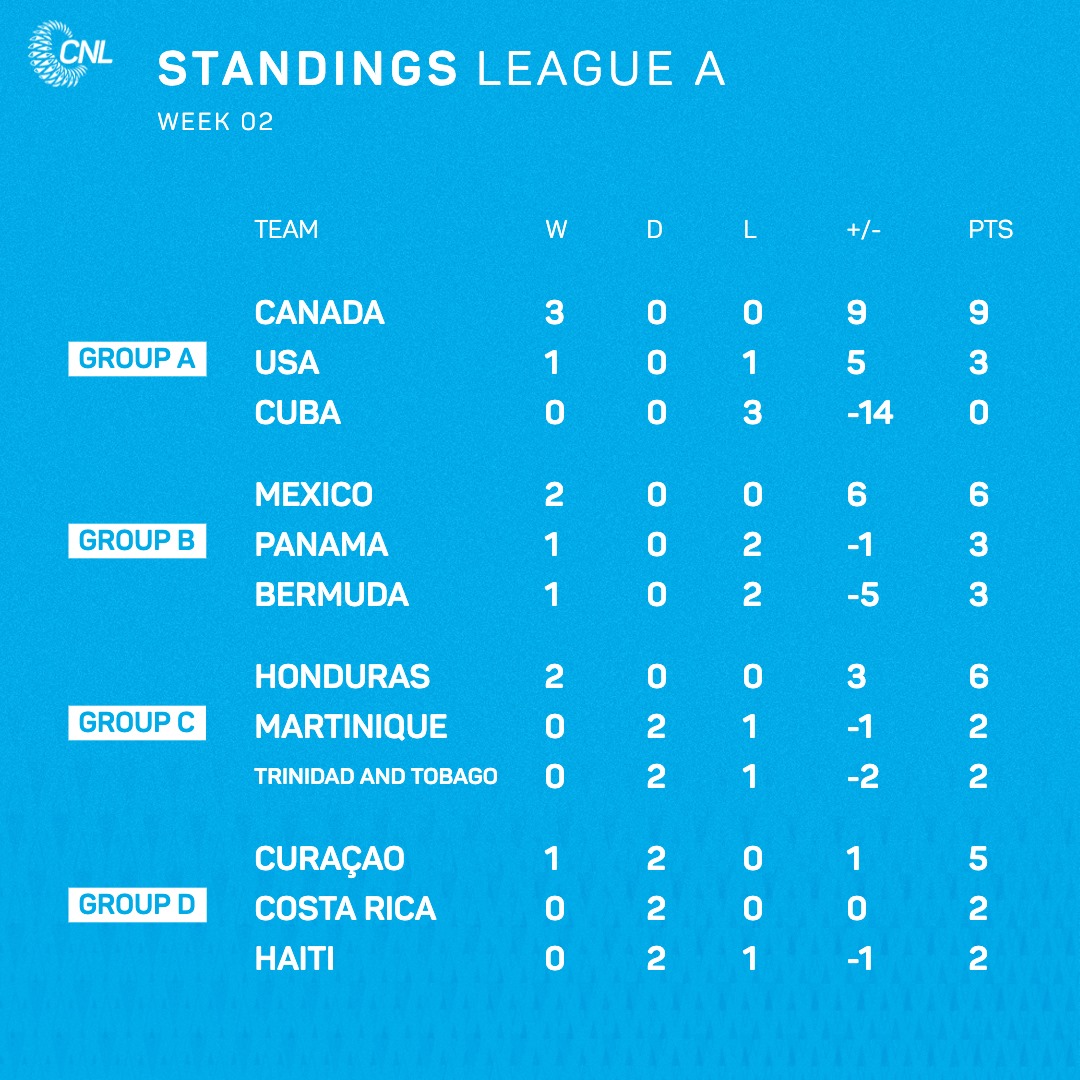Viewport: 1080px width, 1080px height.
Task: Click the +/- column header
Action: [x=864, y=229]
